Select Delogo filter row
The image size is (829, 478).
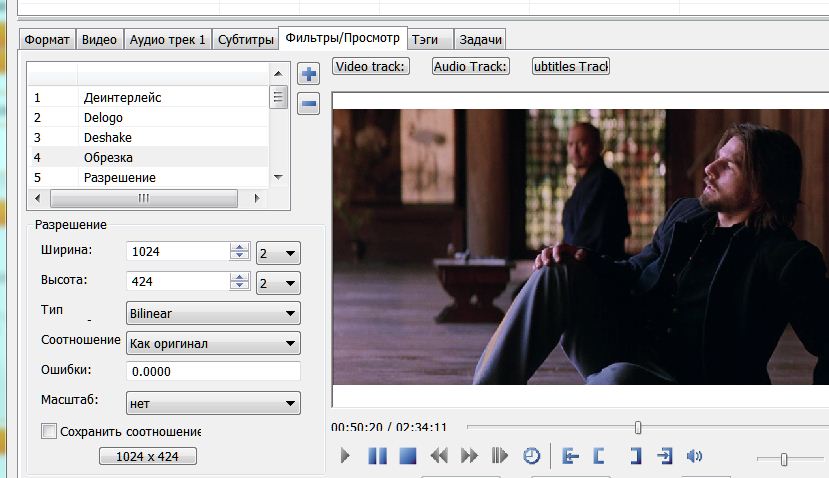tap(148, 117)
